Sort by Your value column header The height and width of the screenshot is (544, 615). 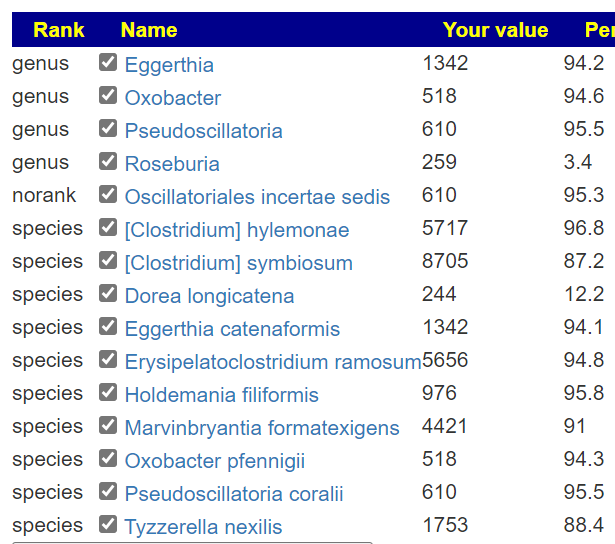pos(495,30)
